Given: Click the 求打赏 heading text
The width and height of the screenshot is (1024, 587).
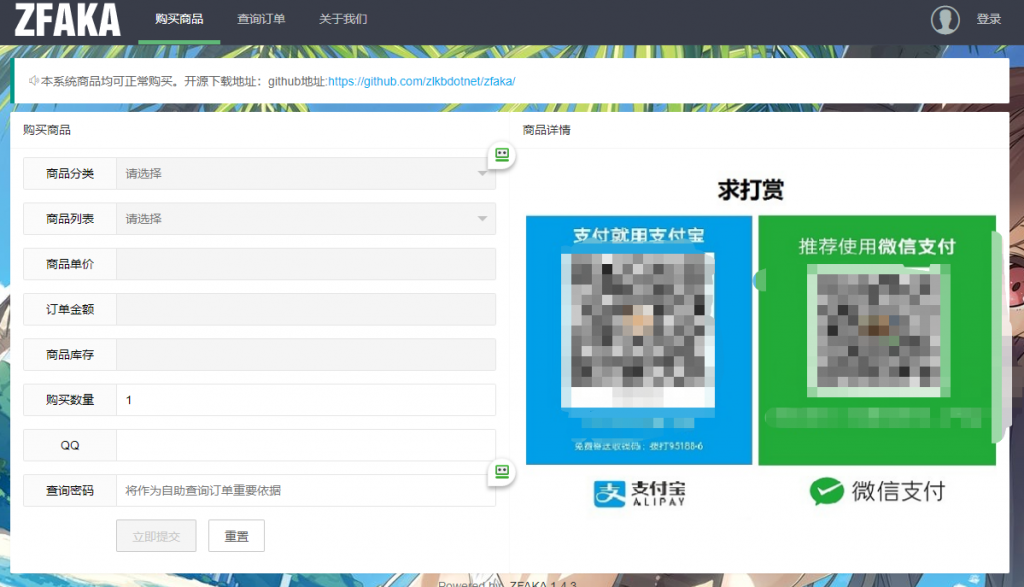Looking at the screenshot, I should click(750, 190).
